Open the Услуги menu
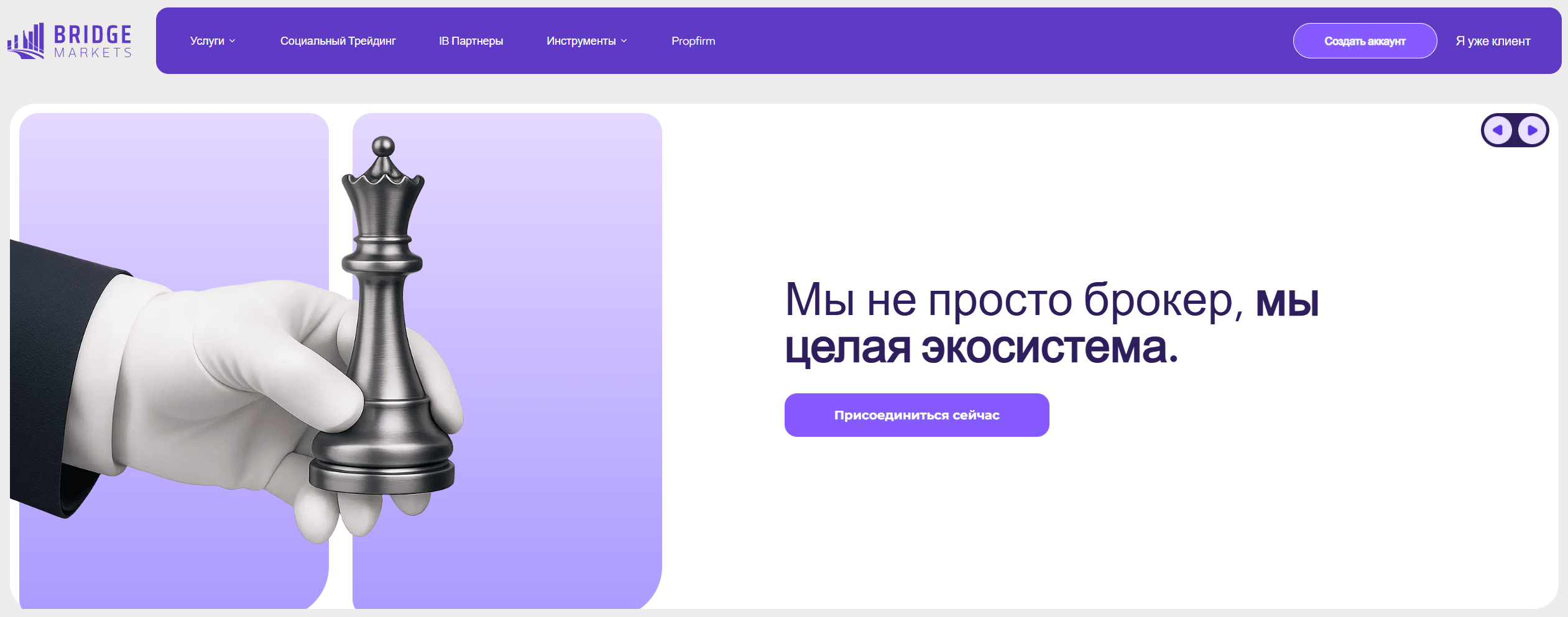1568x617 pixels. pos(207,41)
